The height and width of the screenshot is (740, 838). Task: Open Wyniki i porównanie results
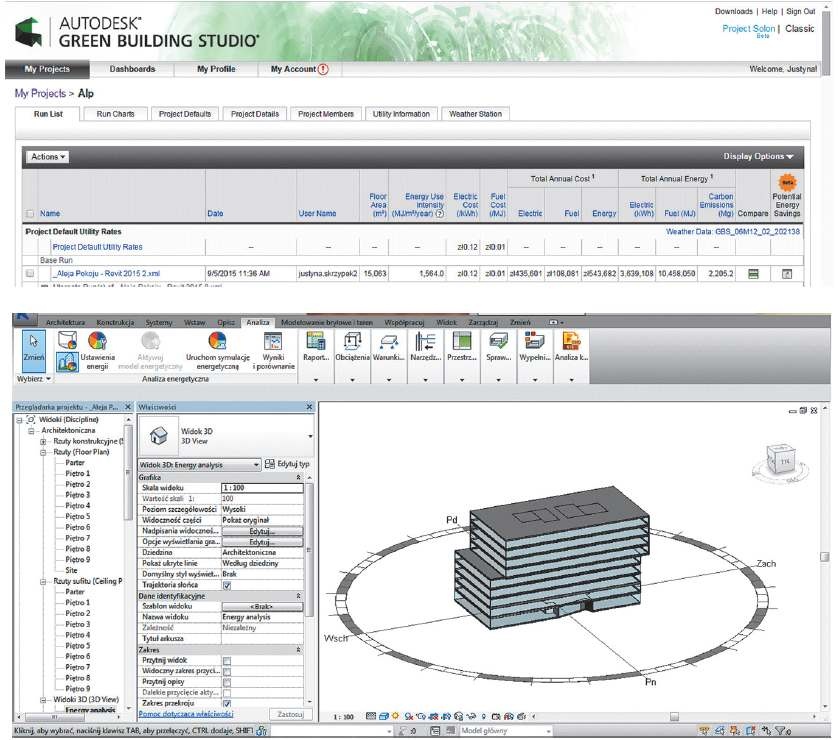pyautogui.click(x=273, y=351)
